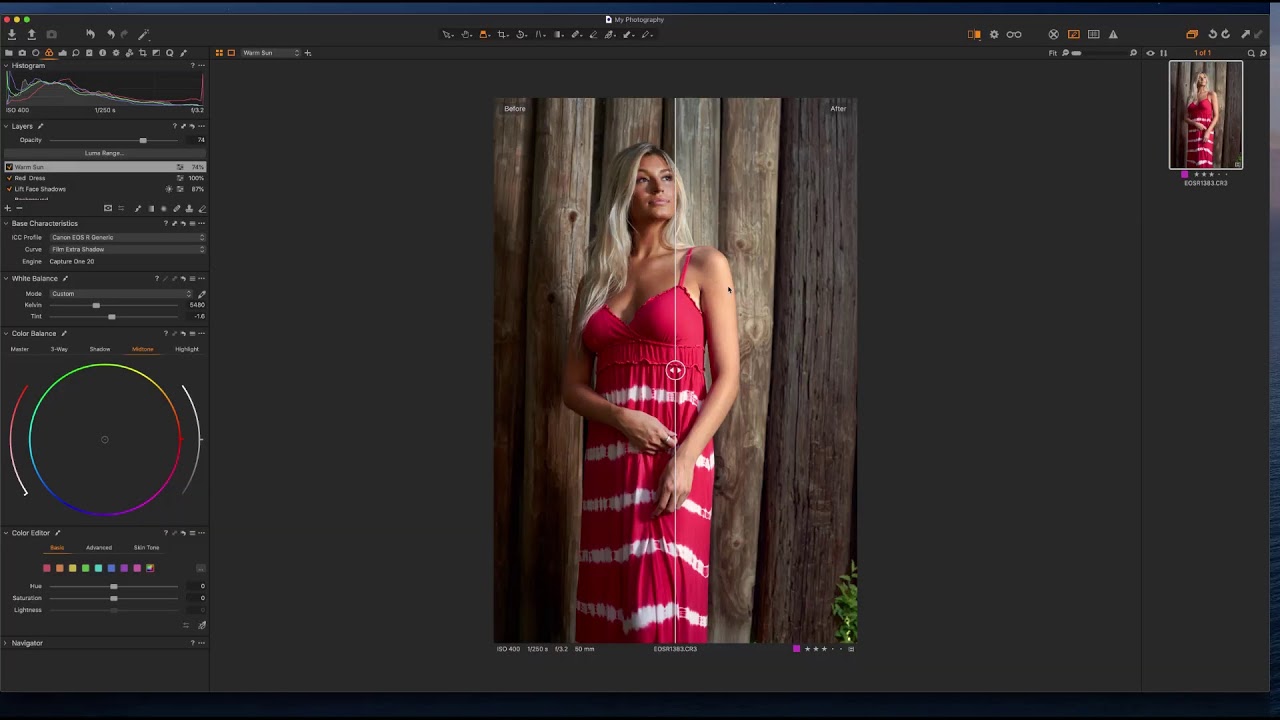Click the undo arrow in top toolbar

point(111,34)
